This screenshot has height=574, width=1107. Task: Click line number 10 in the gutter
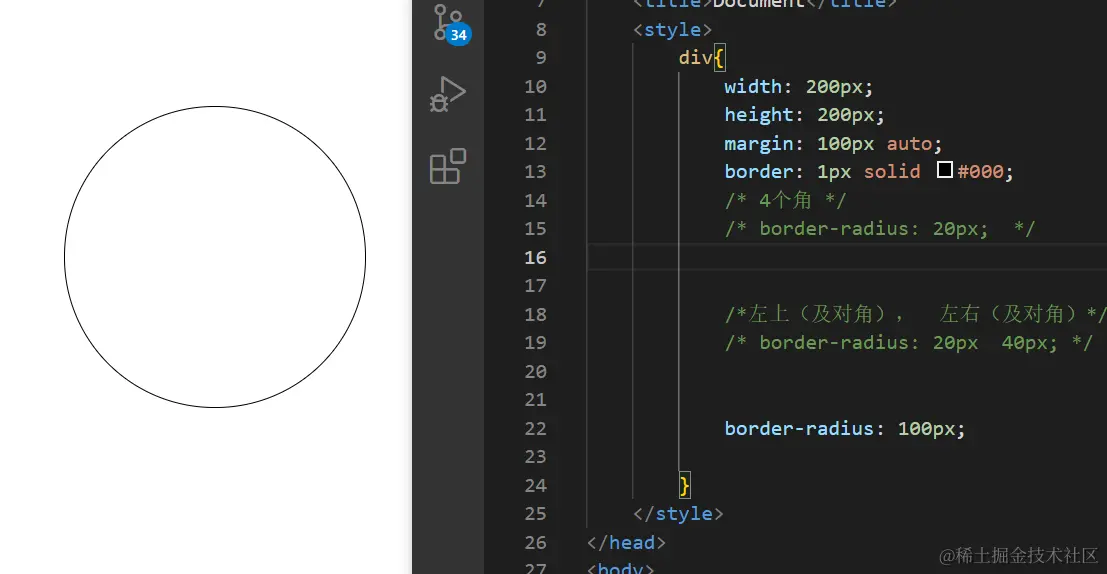(535, 87)
